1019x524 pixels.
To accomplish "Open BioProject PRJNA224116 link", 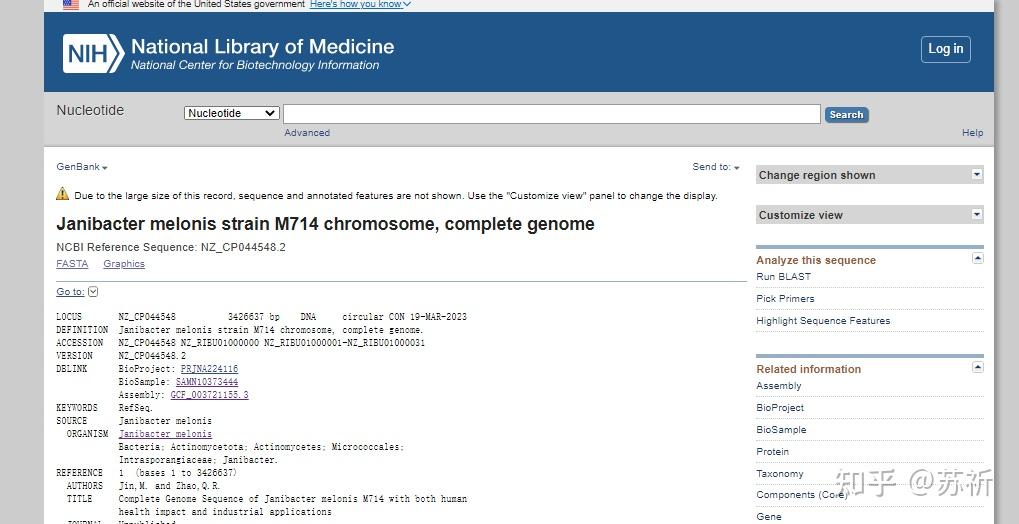I will coord(209,369).
